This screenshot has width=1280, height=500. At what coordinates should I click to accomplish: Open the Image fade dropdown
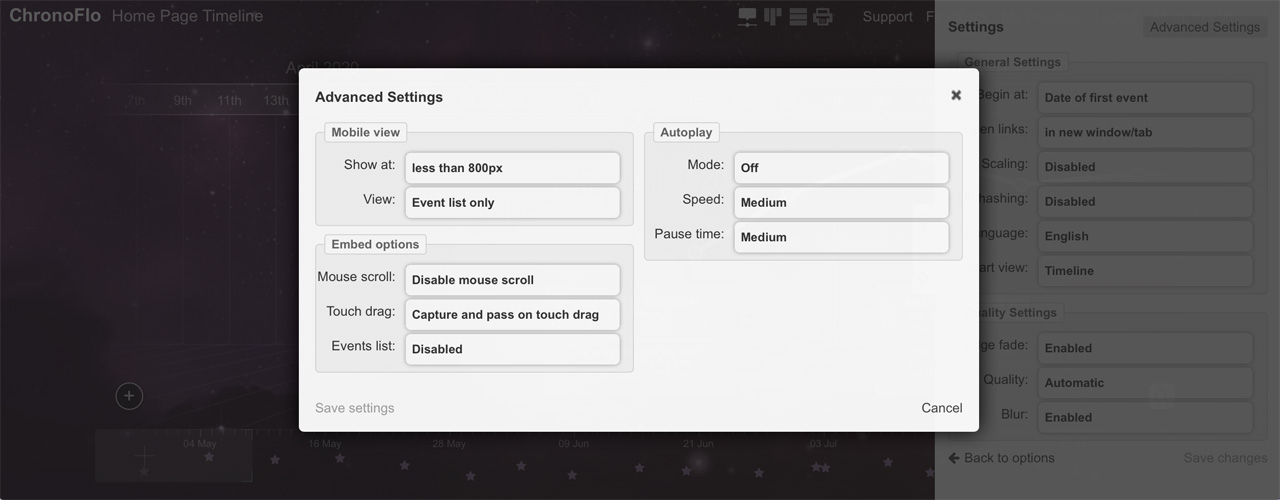click(x=1145, y=348)
